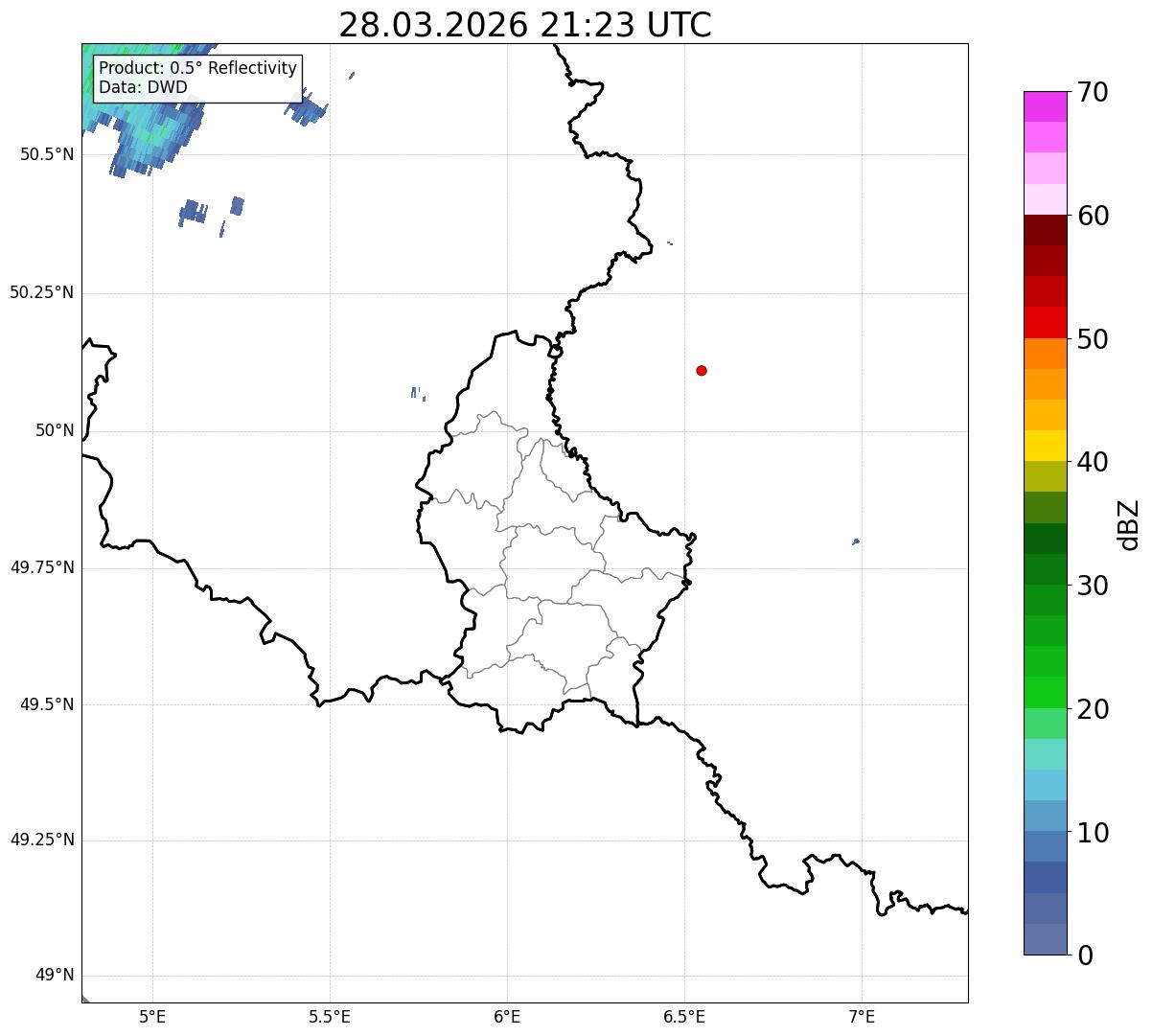Click the Product: 0.5° Reflectivity label
This screenshot has width=1152, height=1036.
point(197,69)
